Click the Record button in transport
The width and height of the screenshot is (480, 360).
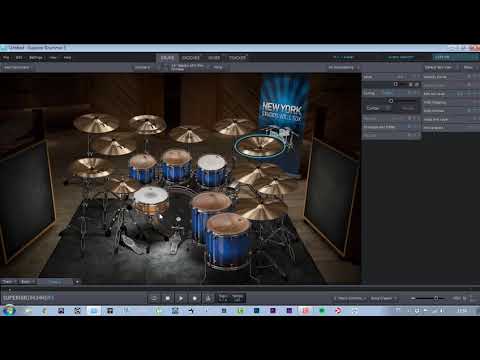(x=195, y=298)
